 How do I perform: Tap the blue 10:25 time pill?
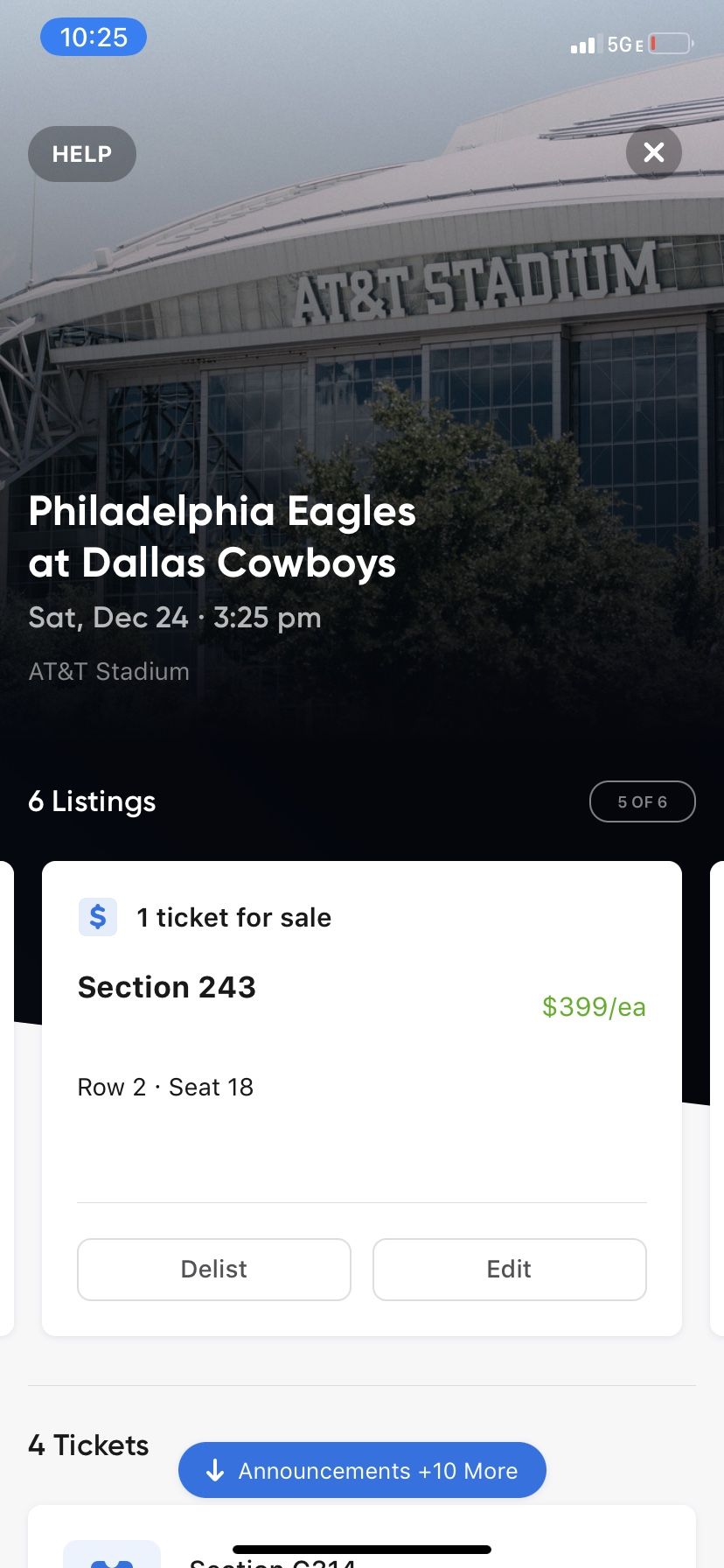point(94,38)
